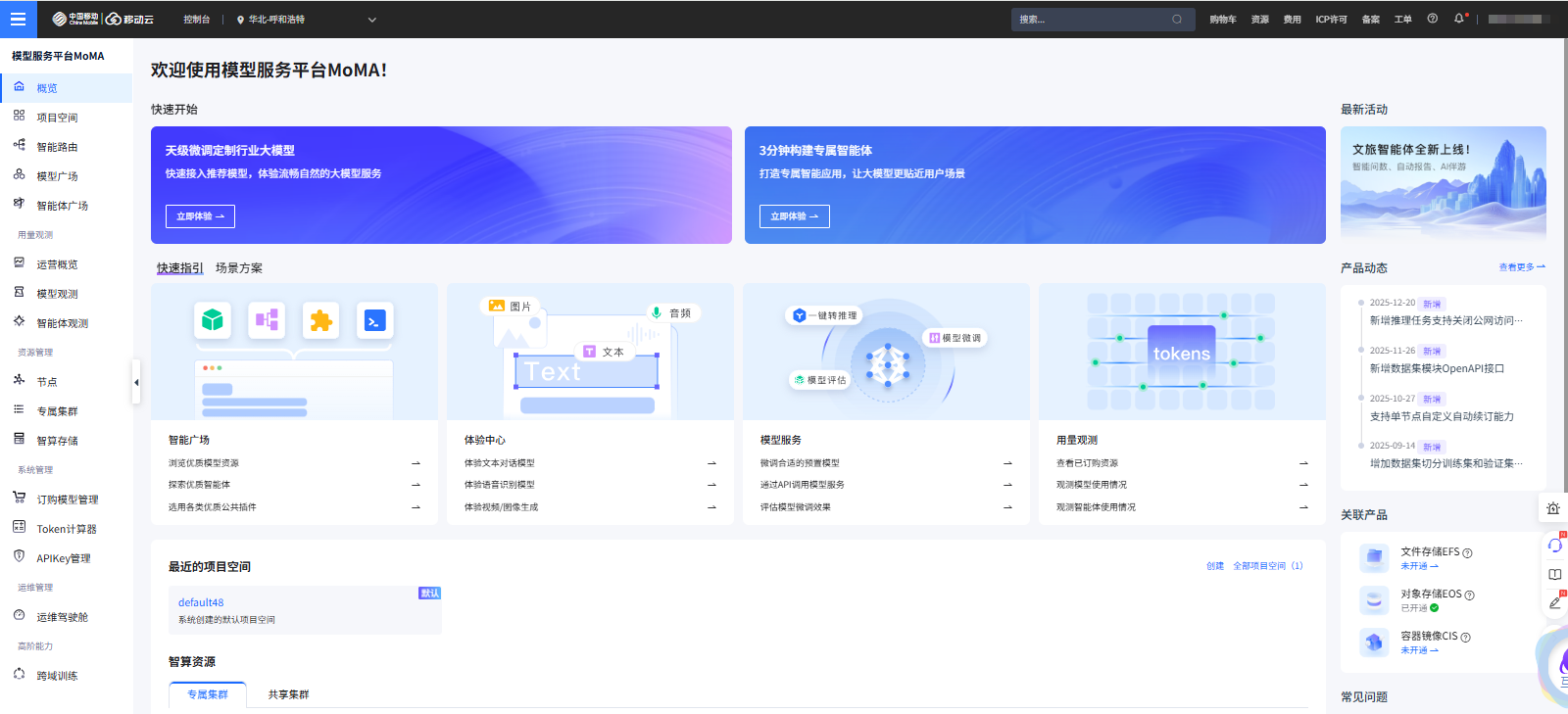This screenshot has width=1568, height=714.
Task: Click the 对象存储EOS product icon
Action: pos(1374,600)
